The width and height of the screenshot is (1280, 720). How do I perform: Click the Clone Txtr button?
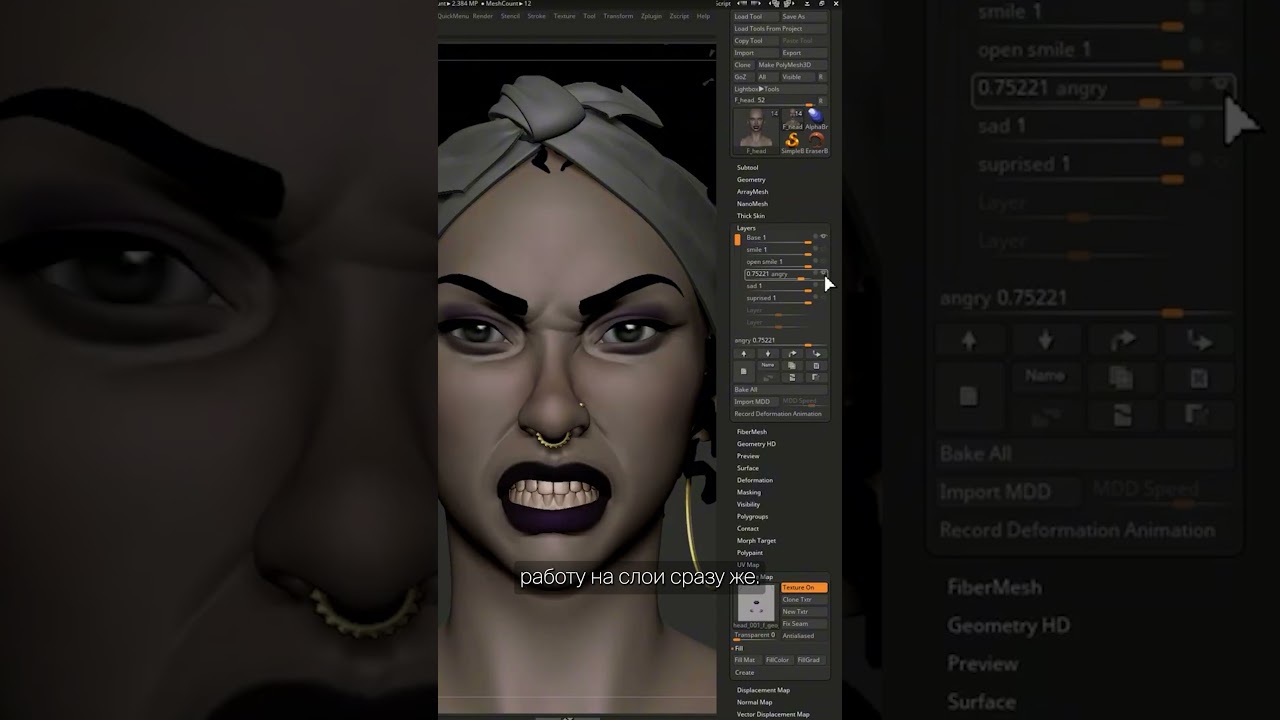coord(804,600)
